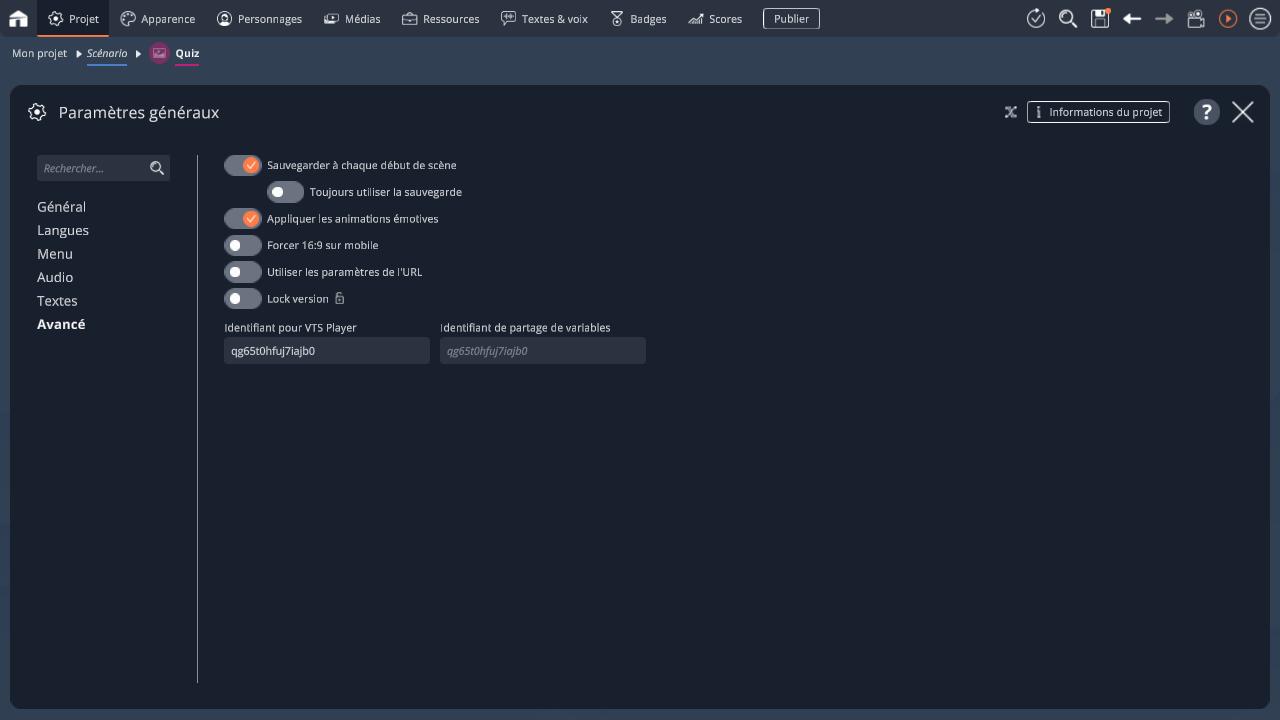Expand arrow before Scénario breadcrumb
Image resolution: width=1280 pixels, height=720 pixels.
point(78,54)
